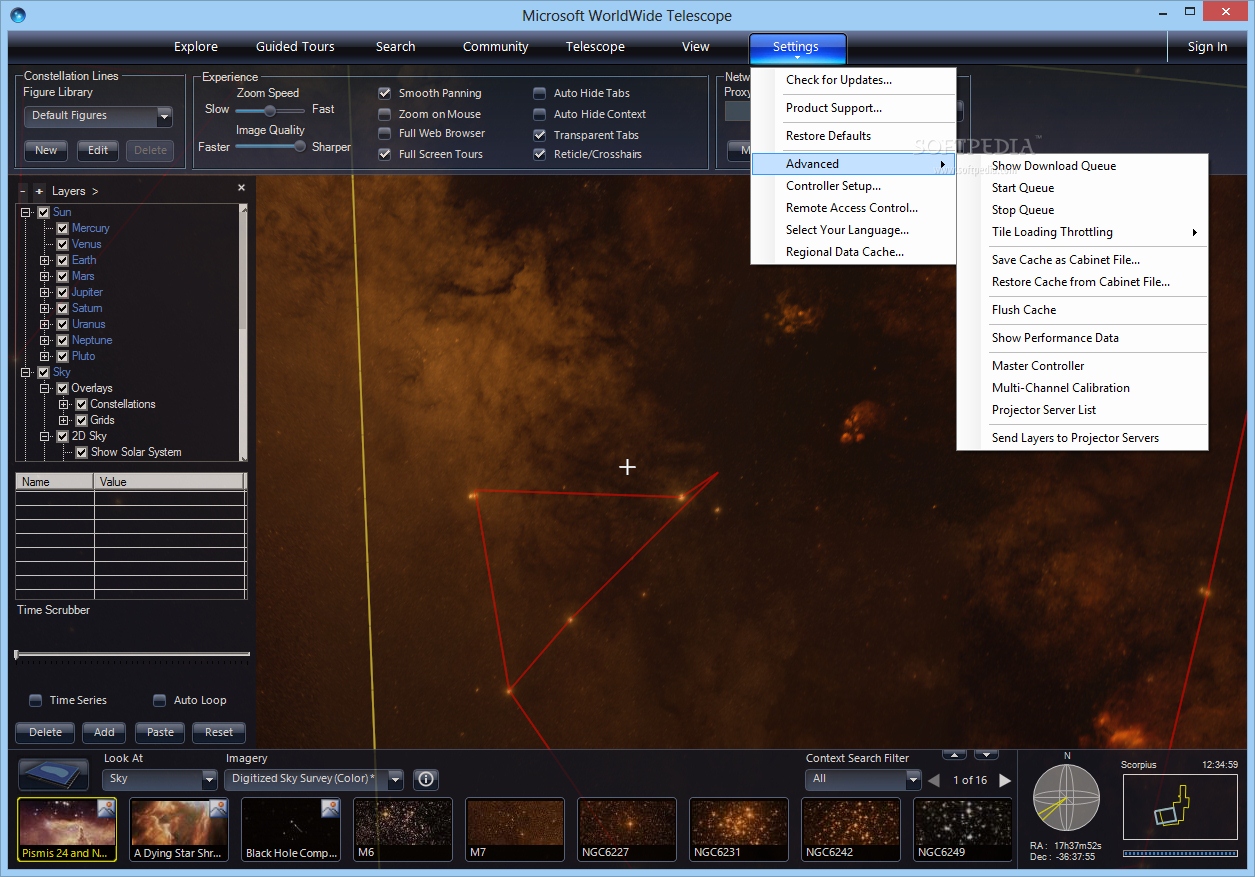Image resolution: width=1255 pixels, height=877 pixels.
Task: Enable Full Web Browser option
Action: click(384, 133)
